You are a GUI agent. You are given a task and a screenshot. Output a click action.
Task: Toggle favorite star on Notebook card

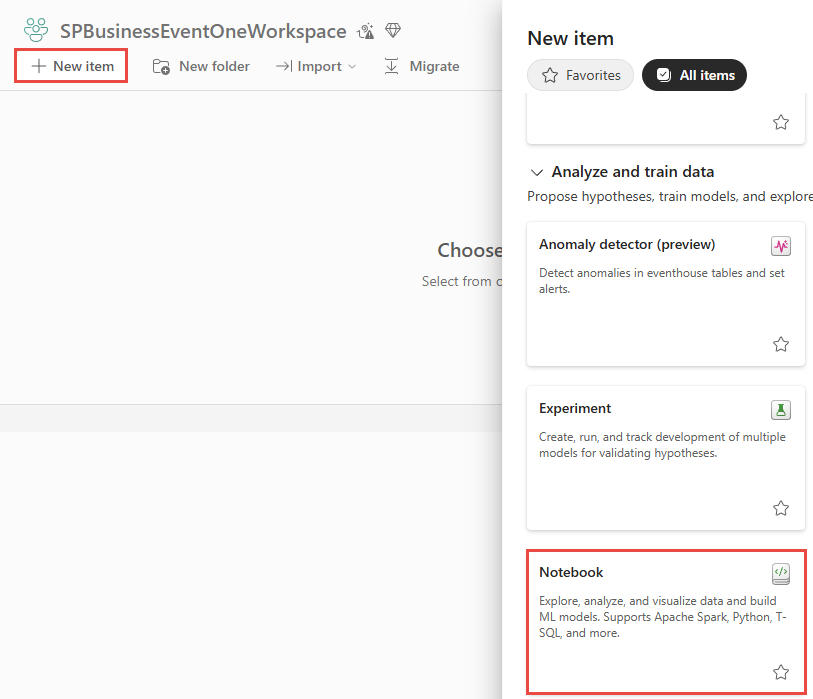tap(781, 672)
